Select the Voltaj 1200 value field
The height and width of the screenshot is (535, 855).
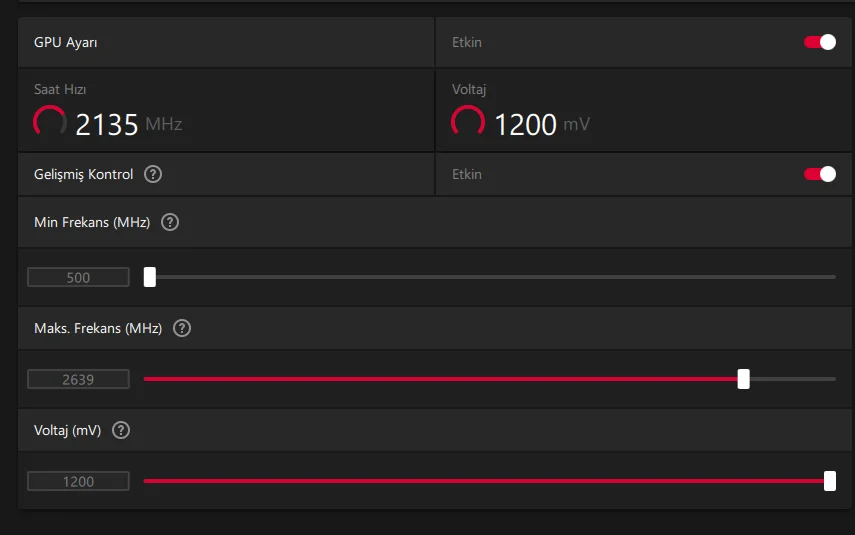pos(78,481)
